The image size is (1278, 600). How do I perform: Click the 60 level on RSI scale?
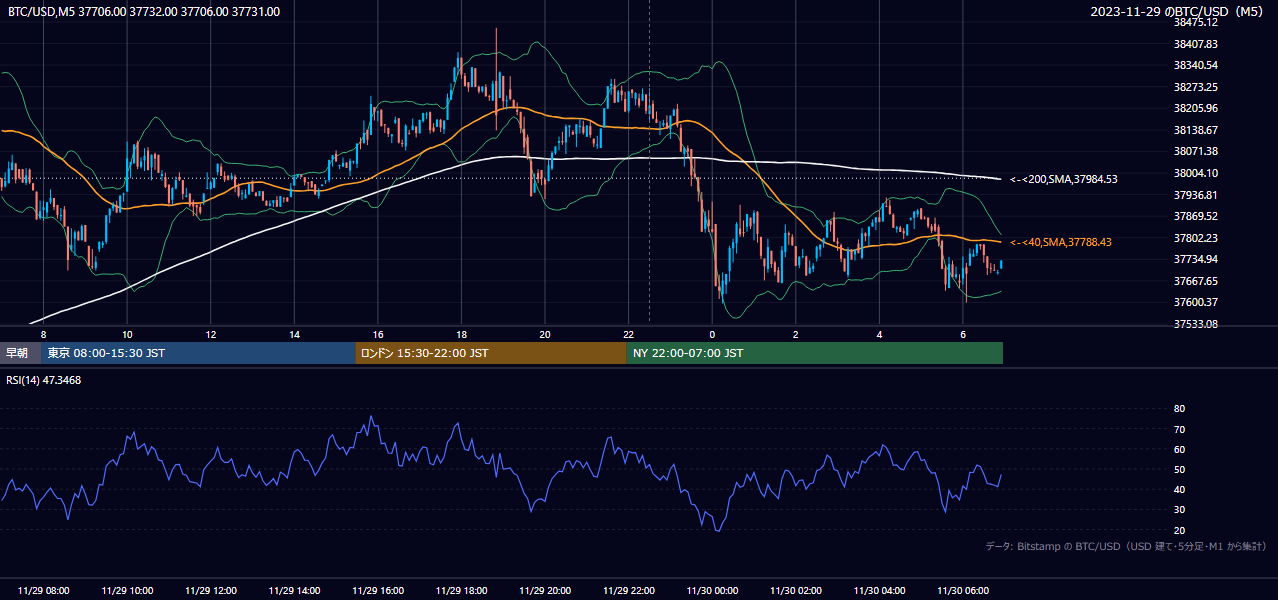pyautogui.click(x=1179, y=449)
